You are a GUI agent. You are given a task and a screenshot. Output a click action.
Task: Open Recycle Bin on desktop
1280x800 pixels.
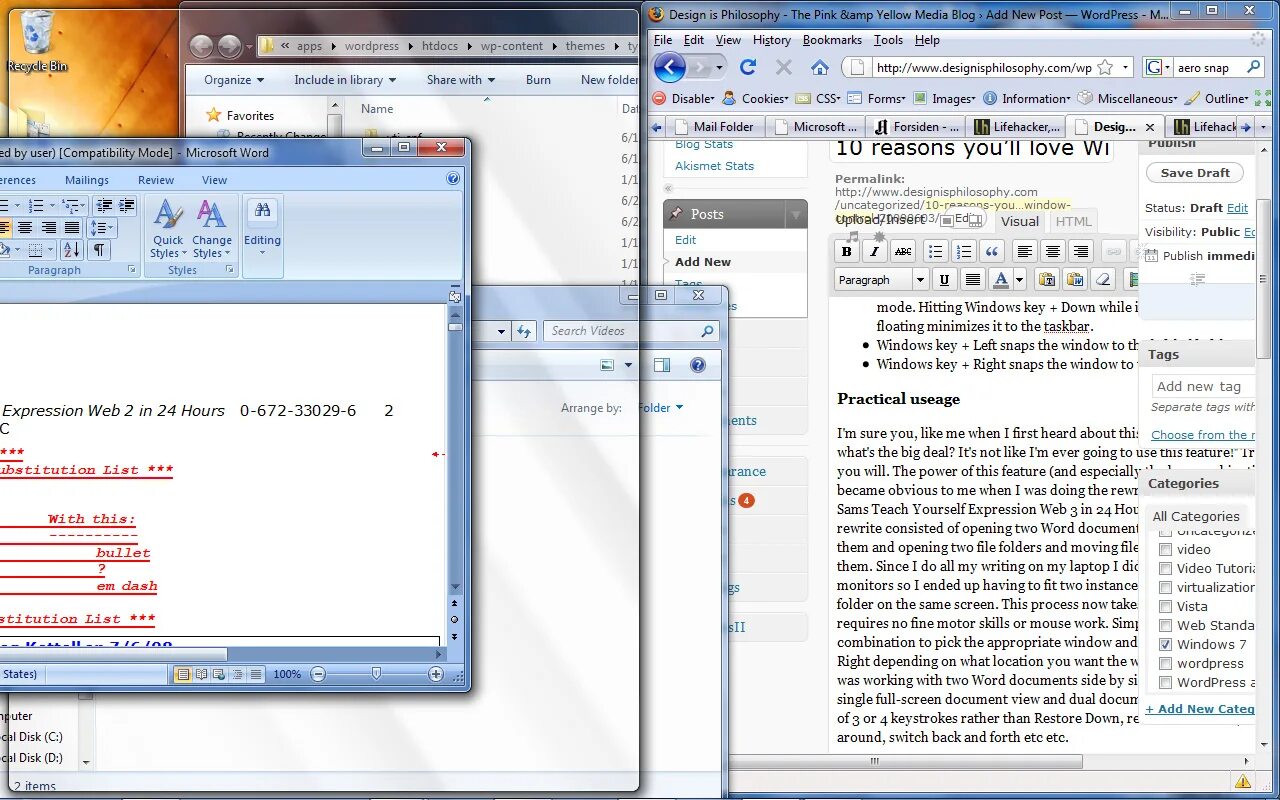point(37,41)
